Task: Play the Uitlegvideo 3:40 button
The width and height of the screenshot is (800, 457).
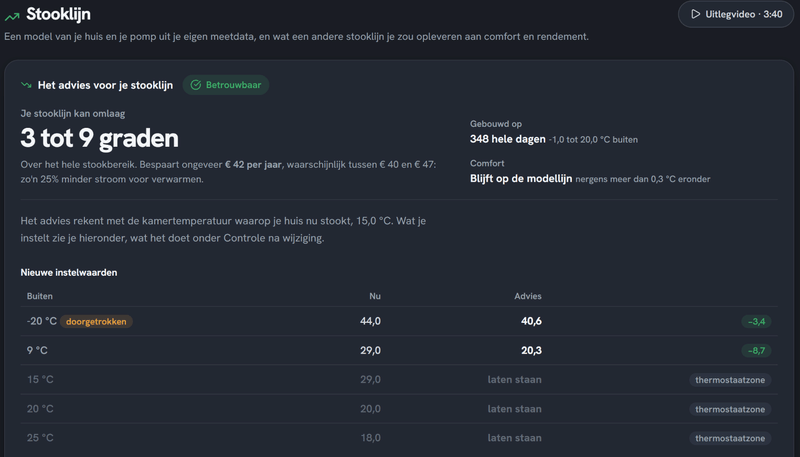Action: (736, 14)
